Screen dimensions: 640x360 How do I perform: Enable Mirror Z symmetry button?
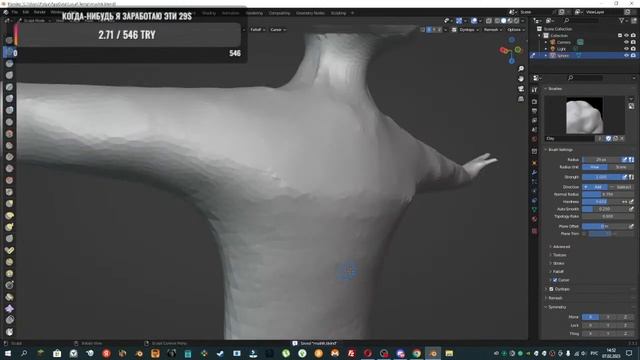pos(625,317)
